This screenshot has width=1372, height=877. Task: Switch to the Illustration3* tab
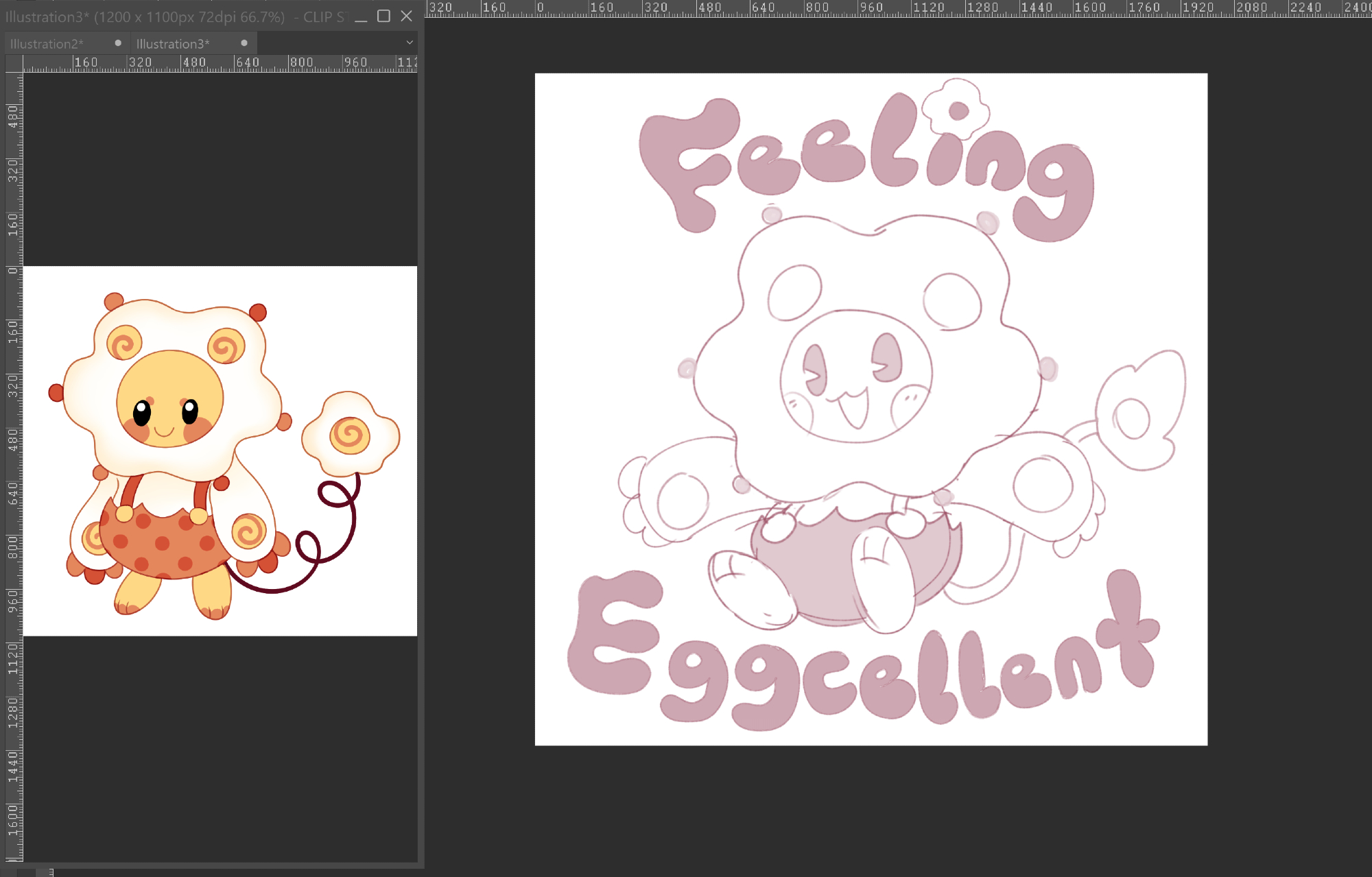click(x=173, y=43)
